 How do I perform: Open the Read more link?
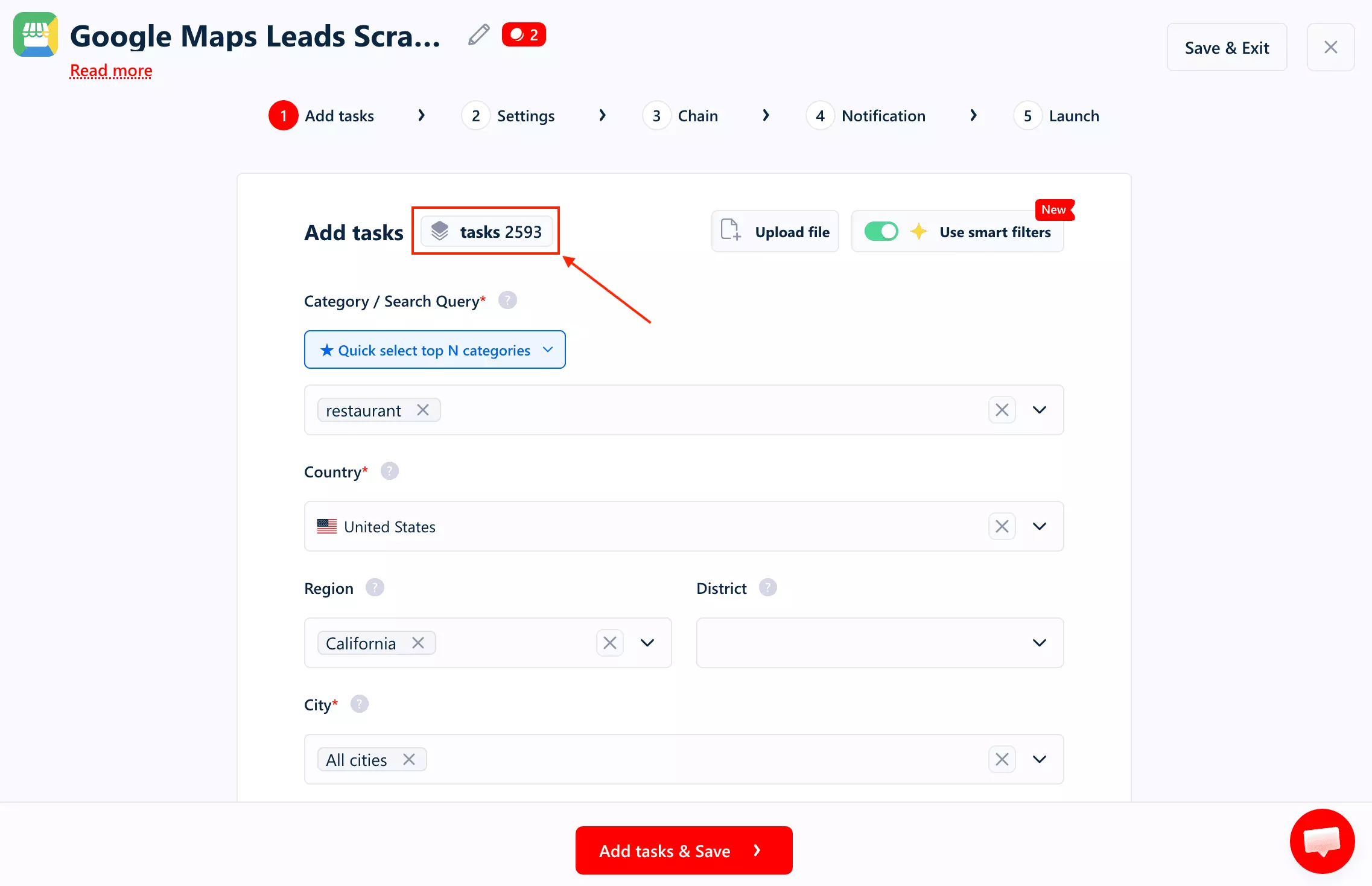tap(111, 71)
